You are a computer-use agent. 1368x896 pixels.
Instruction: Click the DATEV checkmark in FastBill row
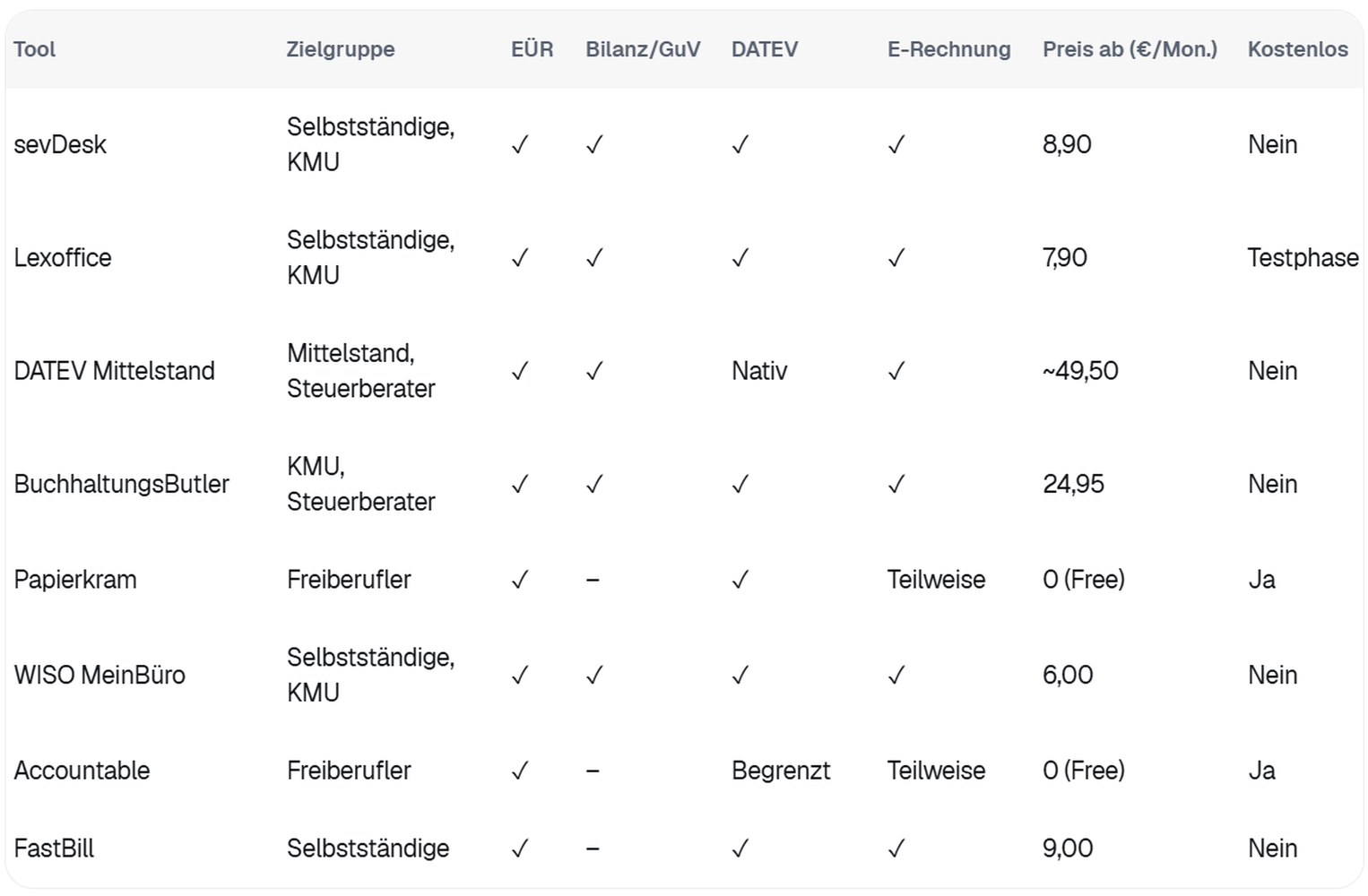740,849
